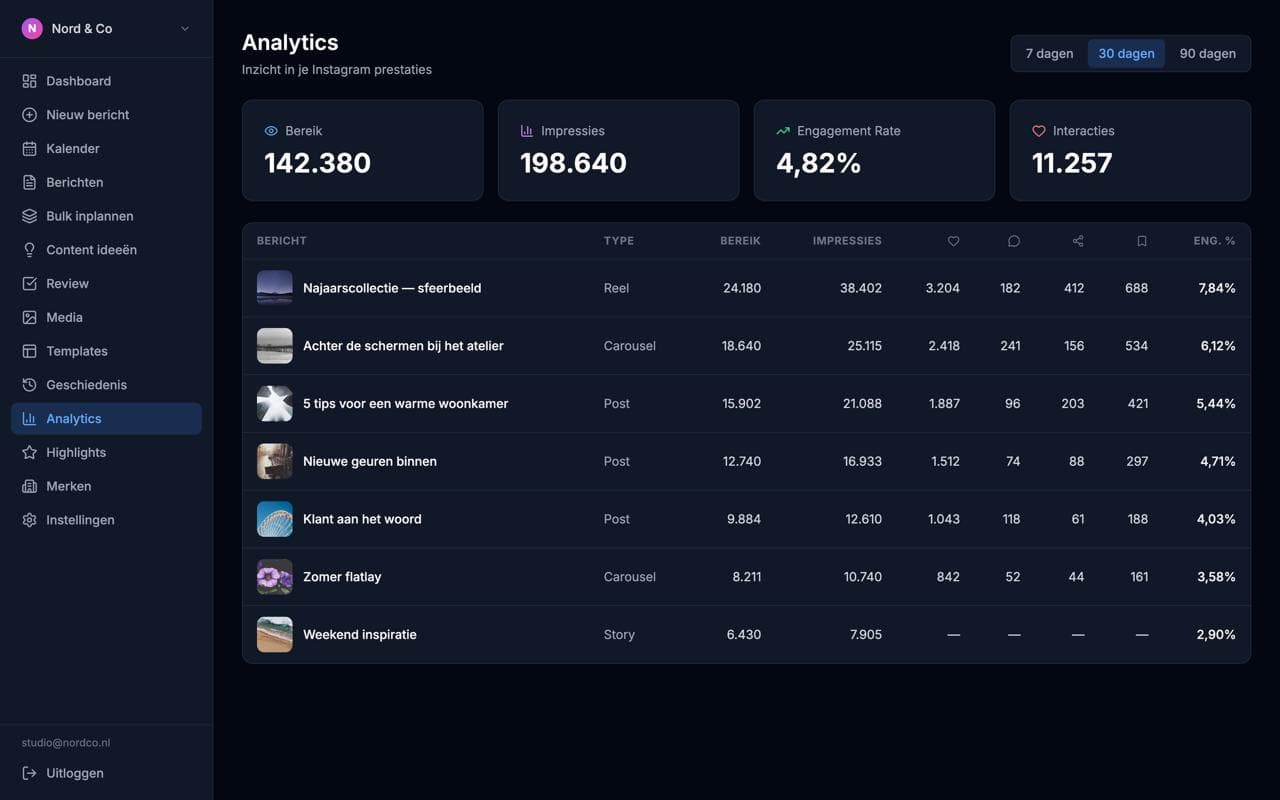The width and height of the screenshot is (1280, 800).
Task: Click the Uitloggen logout arrow icon
Action: (x=29, y=773)
